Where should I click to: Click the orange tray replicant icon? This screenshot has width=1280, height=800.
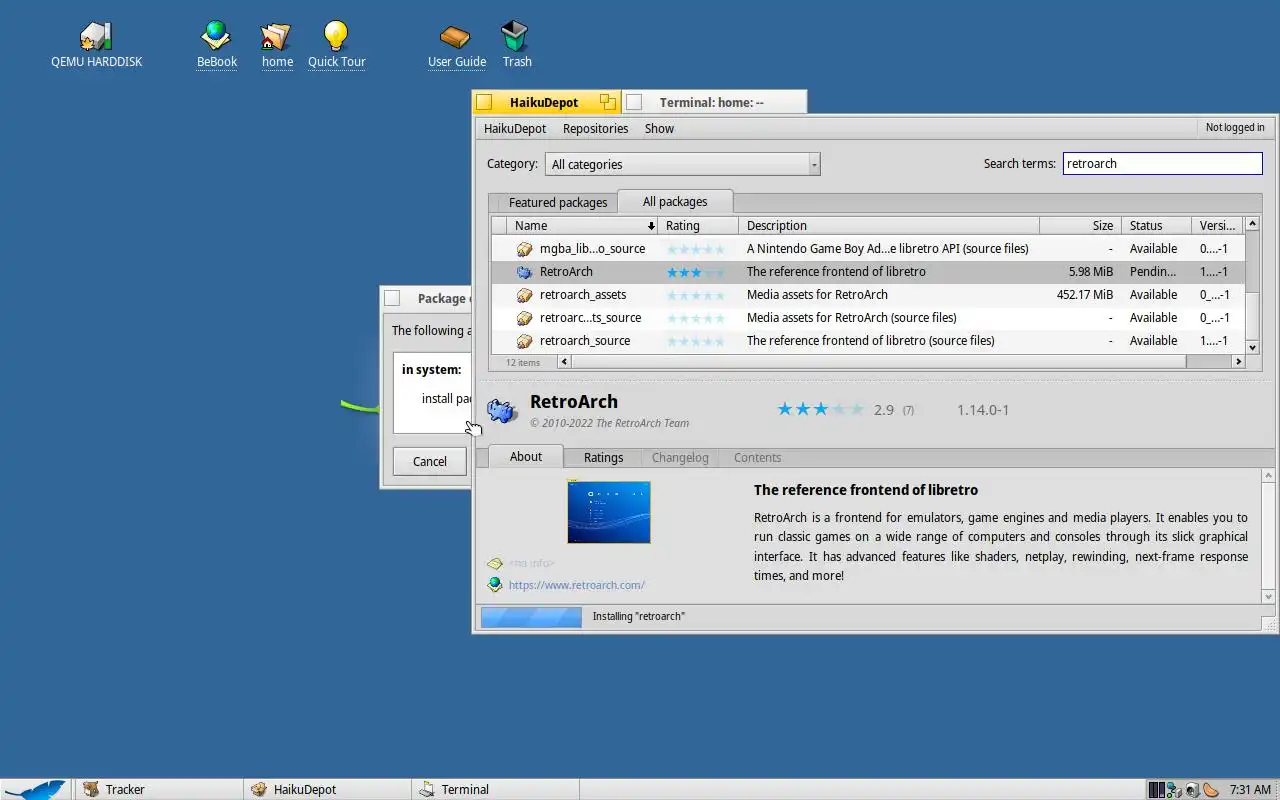point(1211,790)
